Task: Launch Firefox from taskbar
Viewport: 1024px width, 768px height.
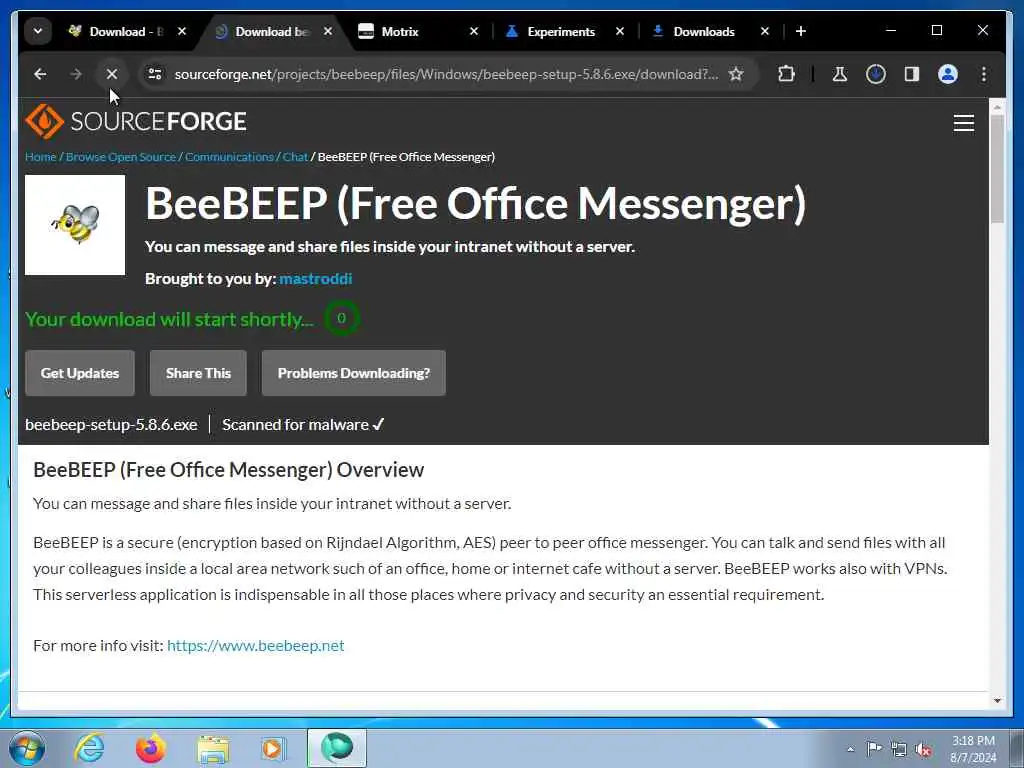Action: pos(151,748)
